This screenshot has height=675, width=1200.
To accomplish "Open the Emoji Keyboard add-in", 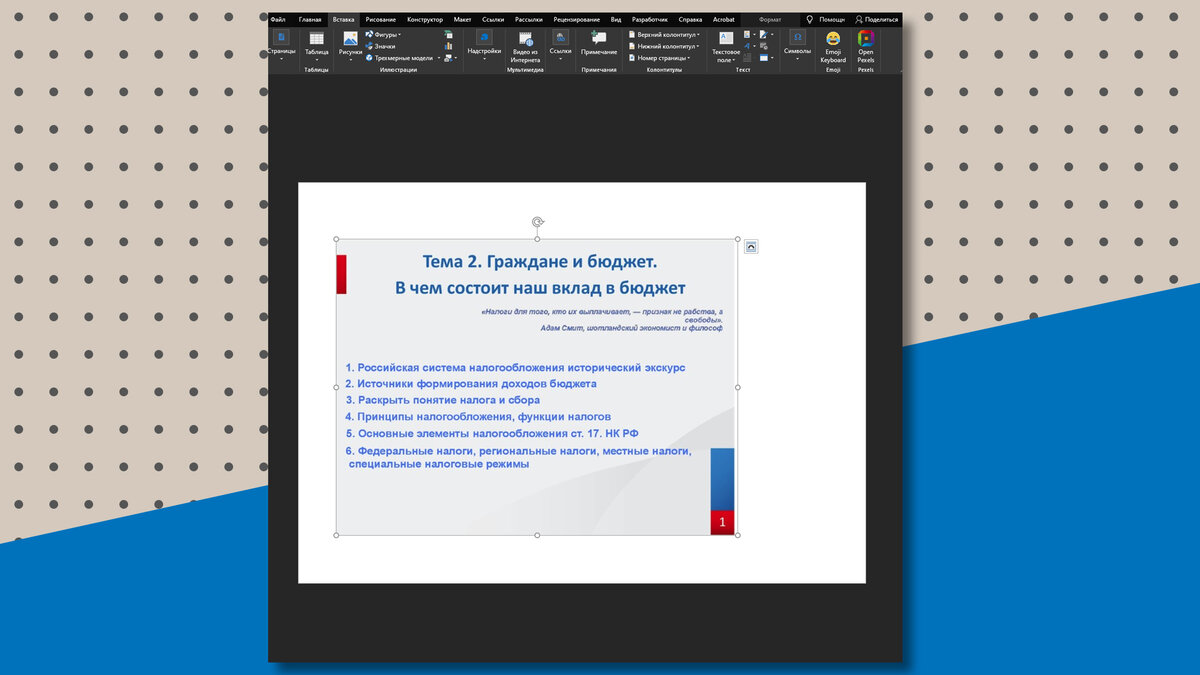I will 833,46.
